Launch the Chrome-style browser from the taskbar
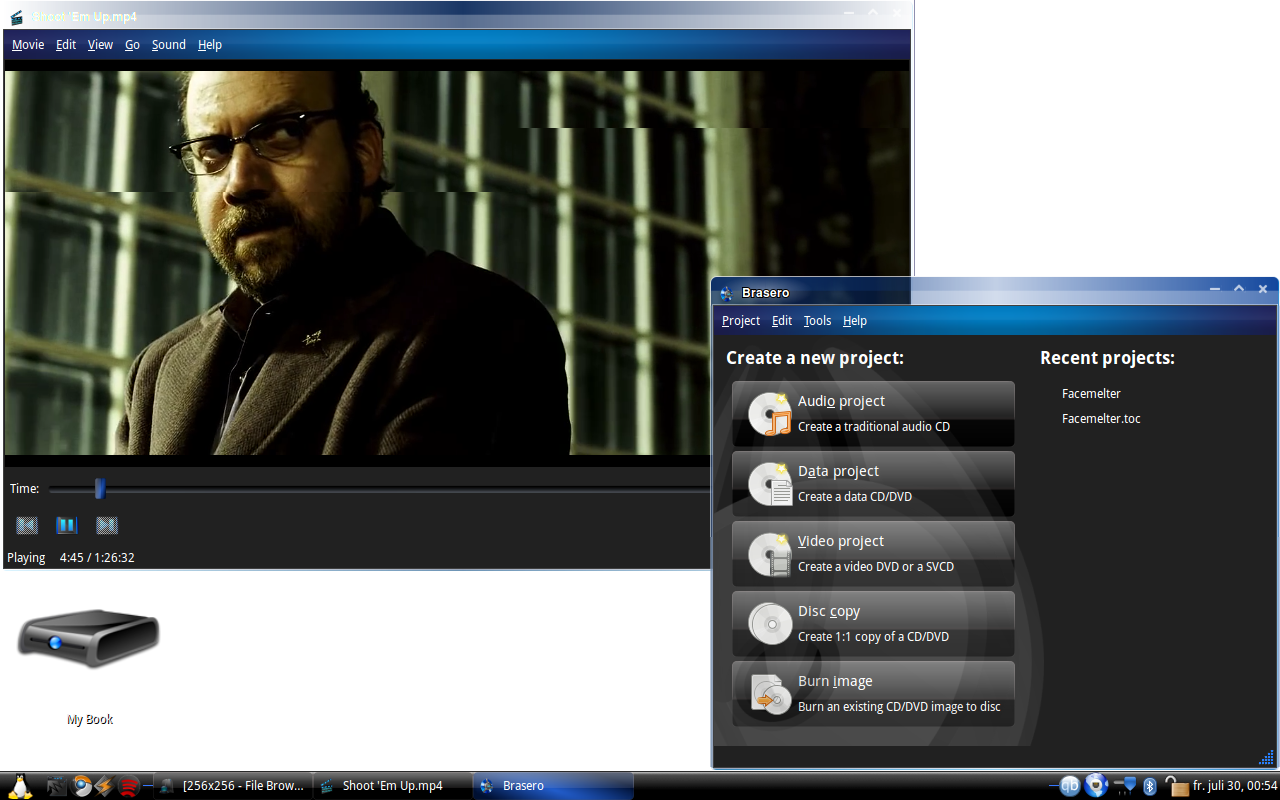This screenshot has width=1280, height=800. (82, 786)
